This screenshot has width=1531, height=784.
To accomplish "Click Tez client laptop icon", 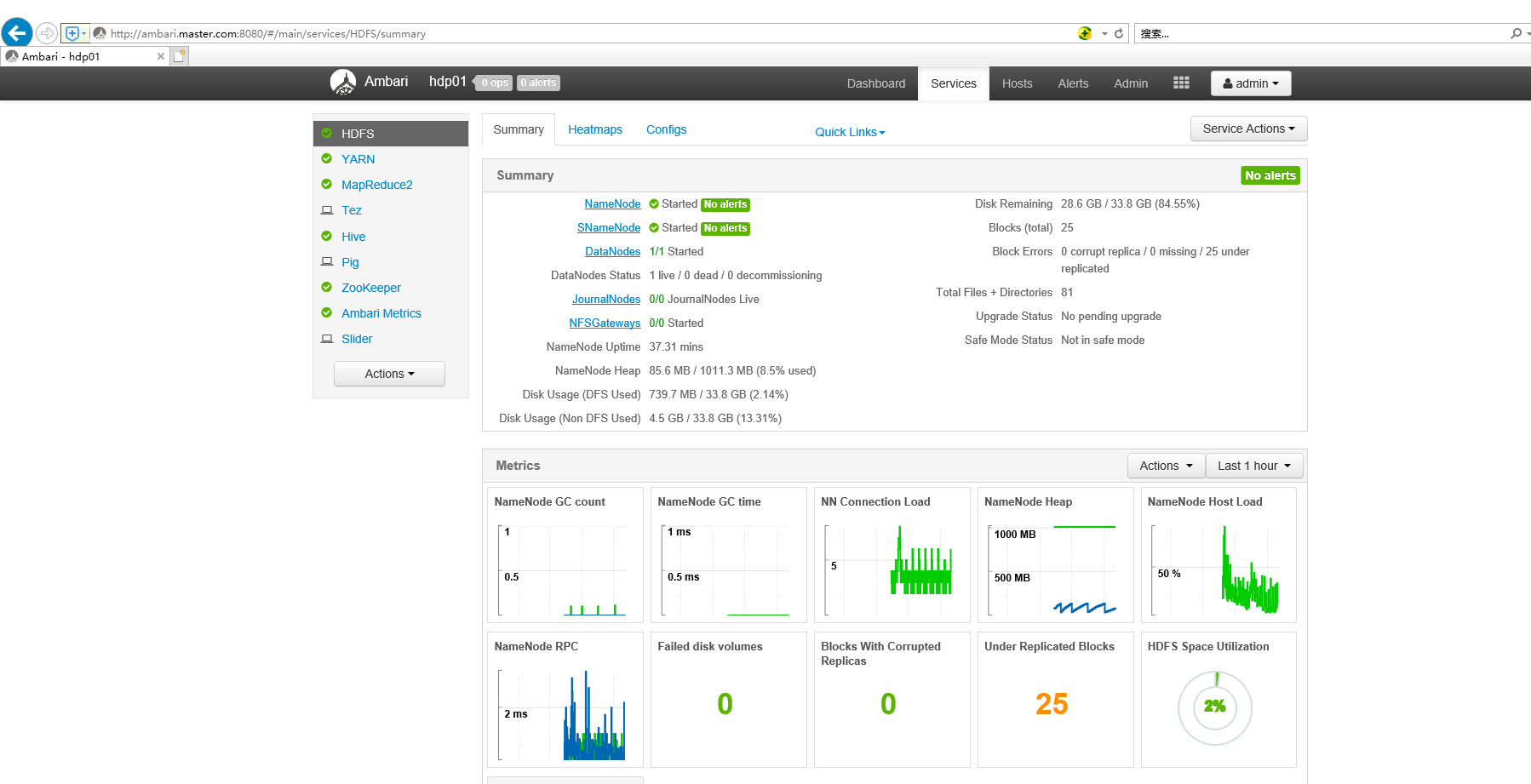I will point(326,210).
